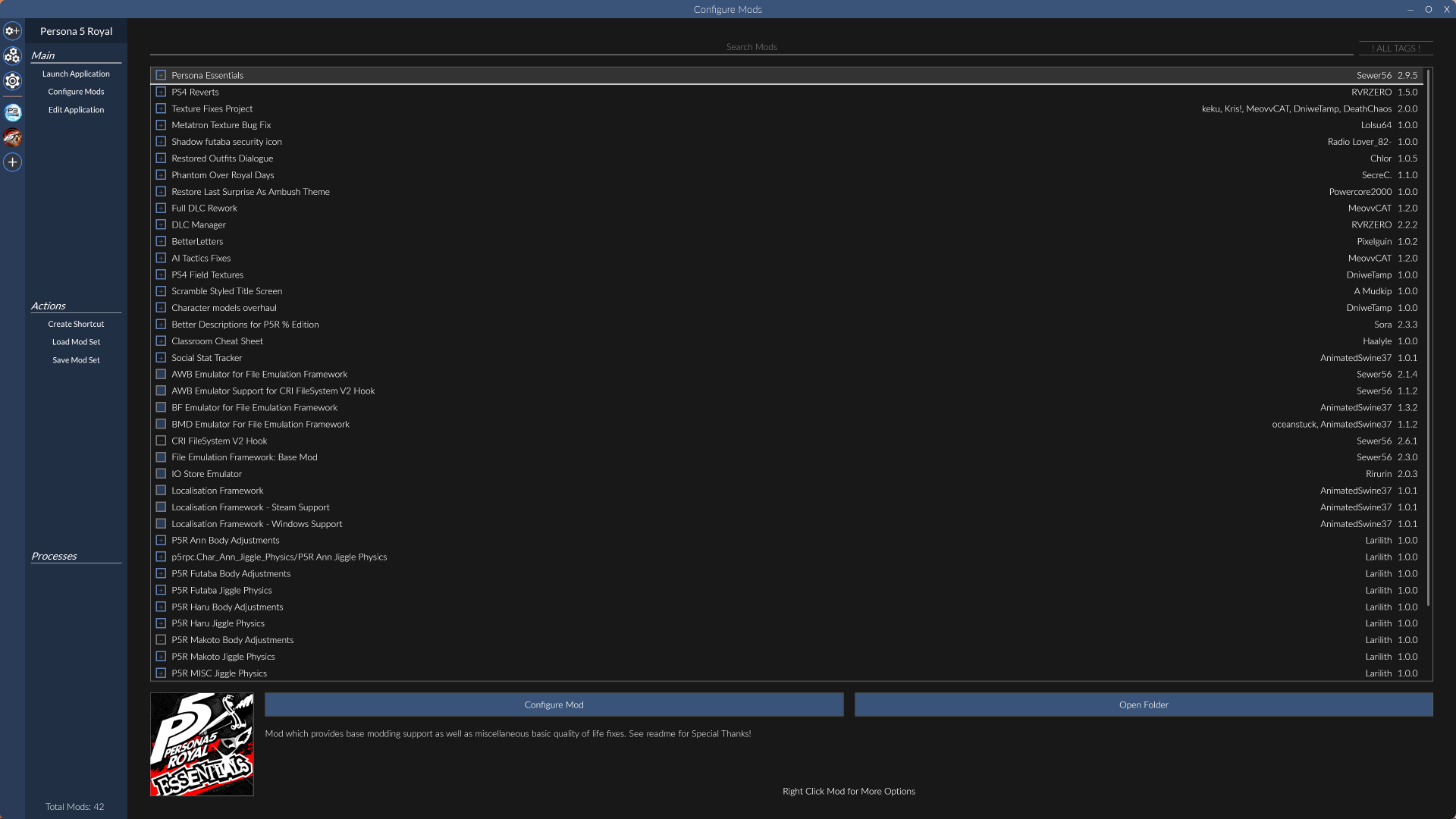This screenshot has height=819, width=1456.
Task: Disable the PS4 Reverts mod checkbox
Action: click(161, 92)
